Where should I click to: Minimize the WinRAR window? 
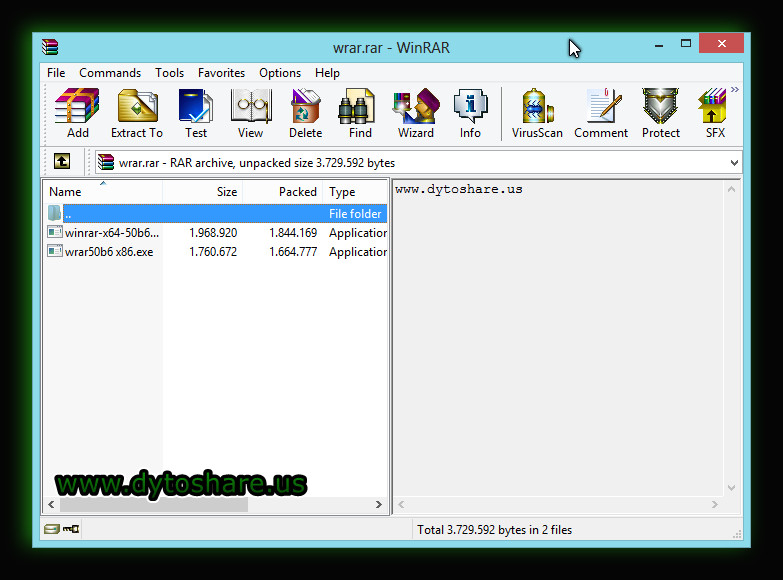[659, 44]
